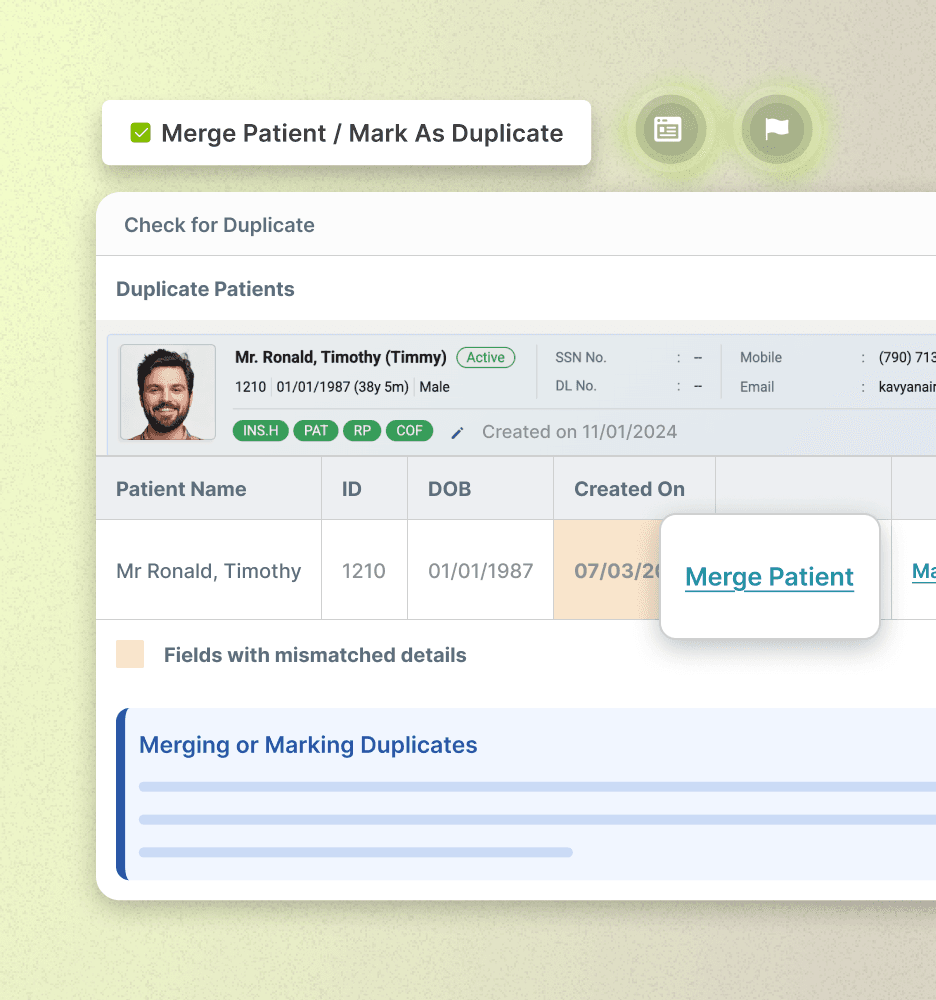Click the highlighted 07/03 Created On cell
This screenshot has height=1000, width=936.
click(607, 570)
